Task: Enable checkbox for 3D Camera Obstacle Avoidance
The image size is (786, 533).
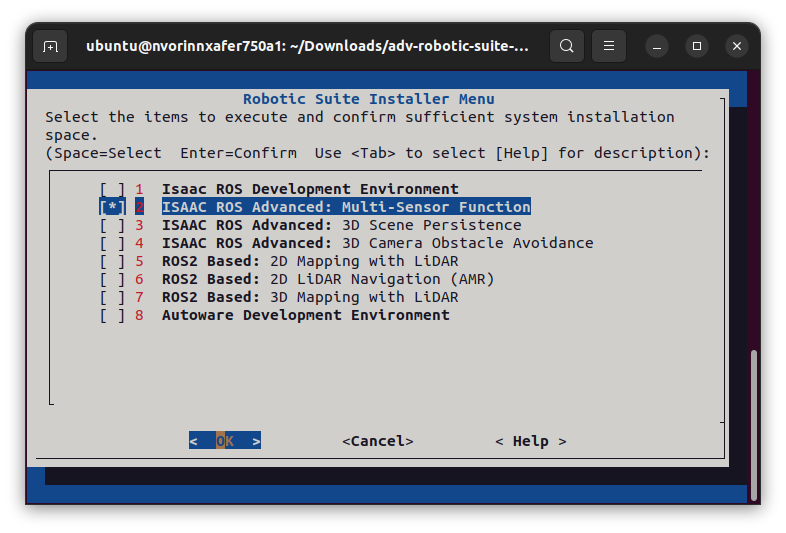Action: tap(112, 243)
